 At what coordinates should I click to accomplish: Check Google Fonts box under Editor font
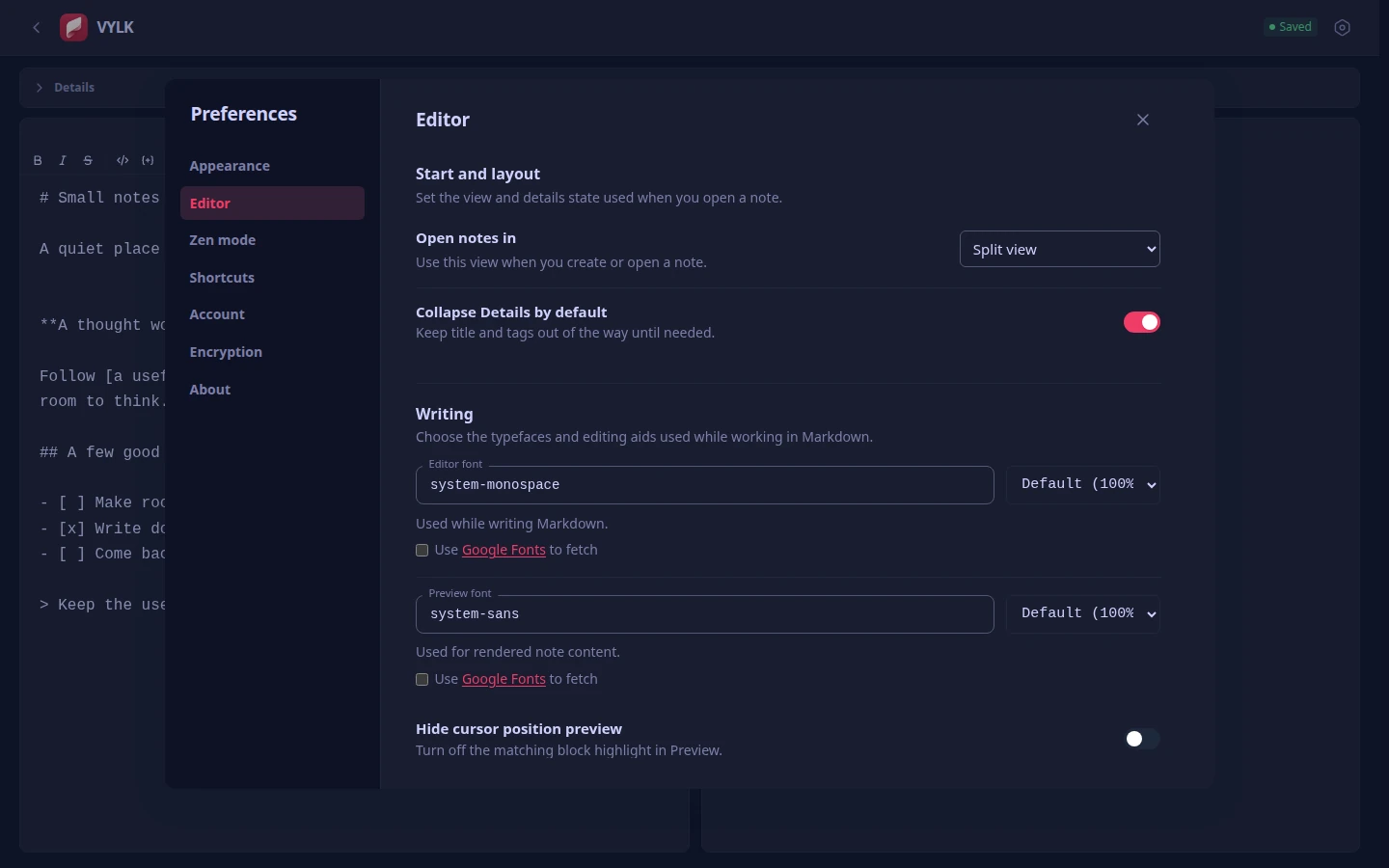(422, 551)
